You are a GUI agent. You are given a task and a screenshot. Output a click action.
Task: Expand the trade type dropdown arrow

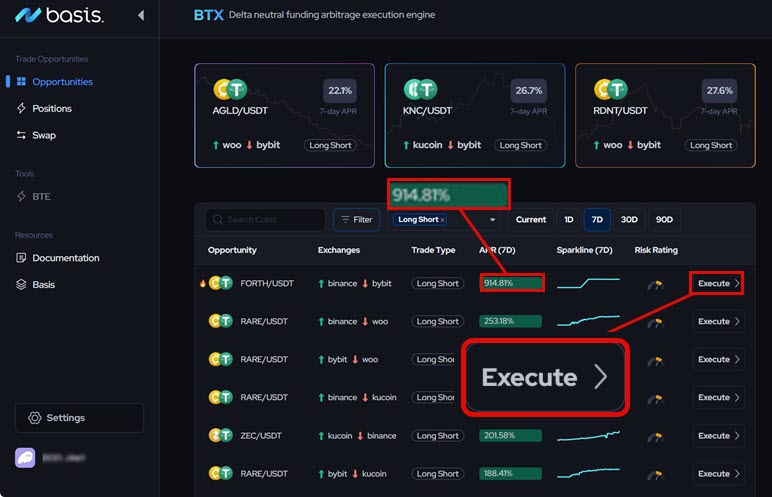[492, 220]
